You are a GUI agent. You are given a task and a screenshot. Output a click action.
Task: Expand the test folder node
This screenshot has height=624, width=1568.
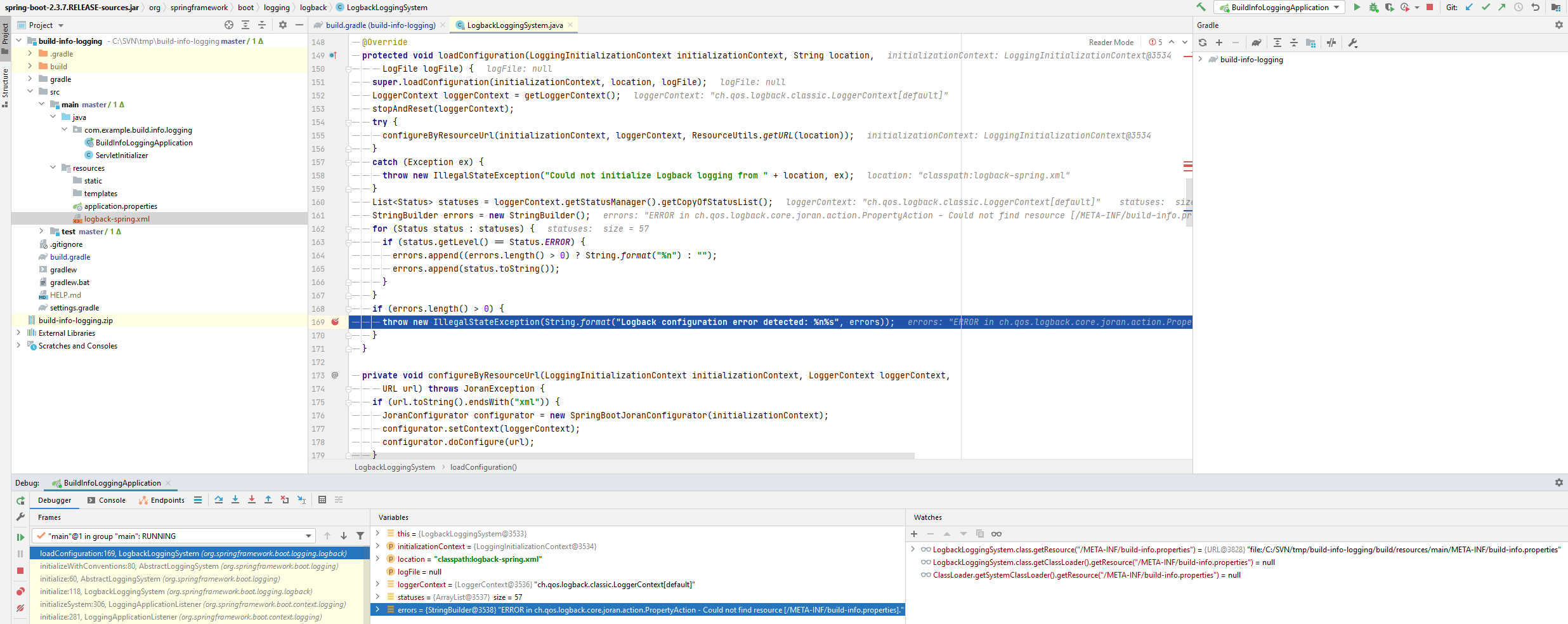pos(41,231)
